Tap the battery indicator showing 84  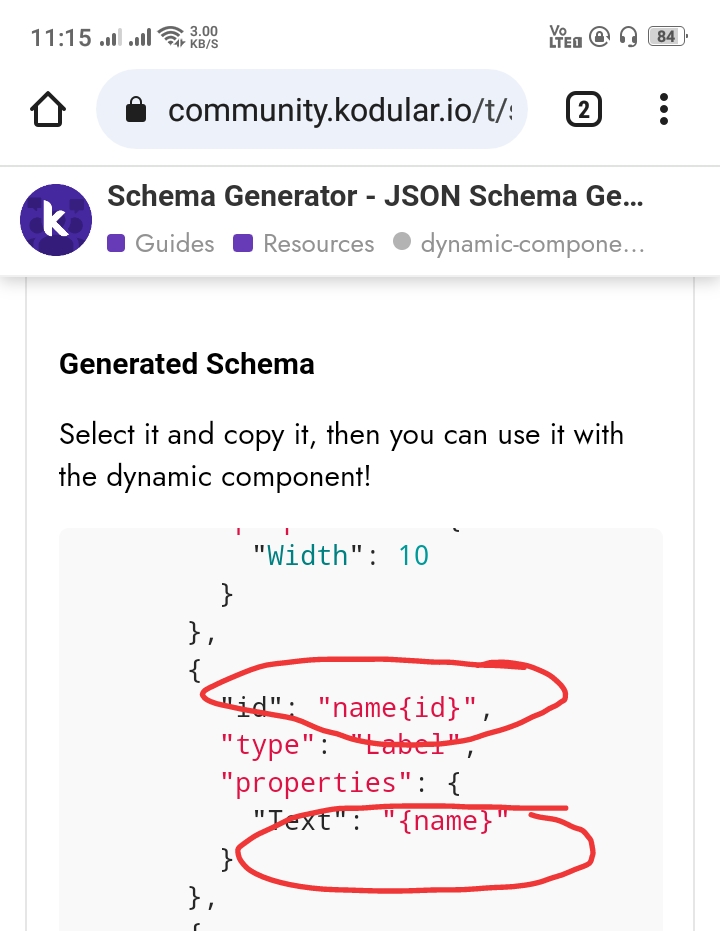click(x=667, y=37)
